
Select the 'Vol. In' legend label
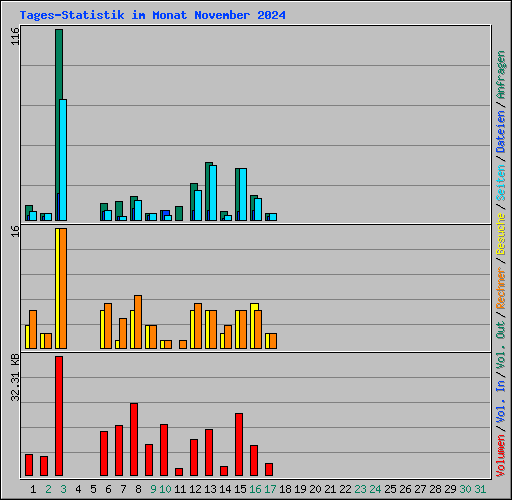click(x=500, y=403)
